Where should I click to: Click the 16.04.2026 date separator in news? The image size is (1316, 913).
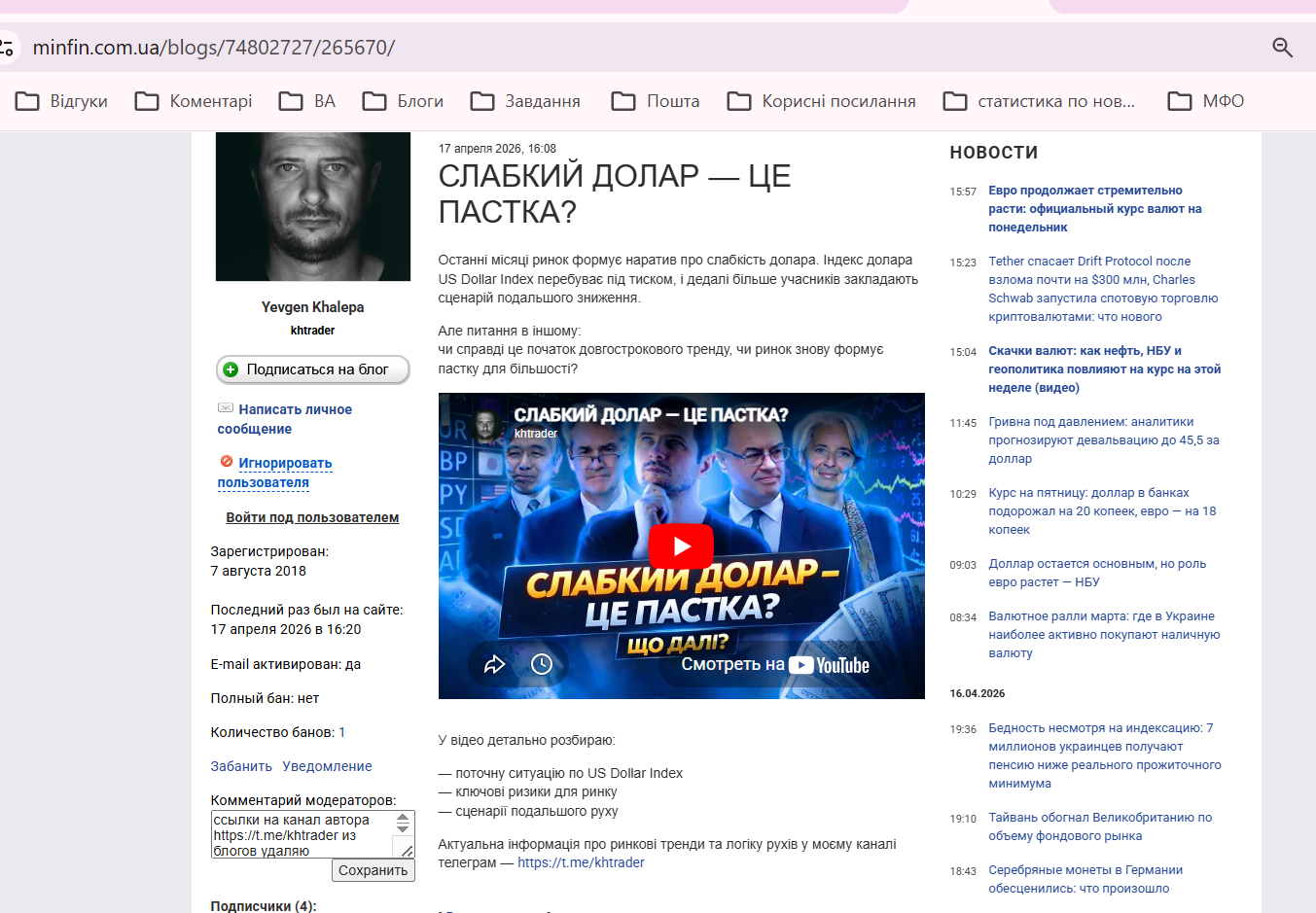coord(978,693)
